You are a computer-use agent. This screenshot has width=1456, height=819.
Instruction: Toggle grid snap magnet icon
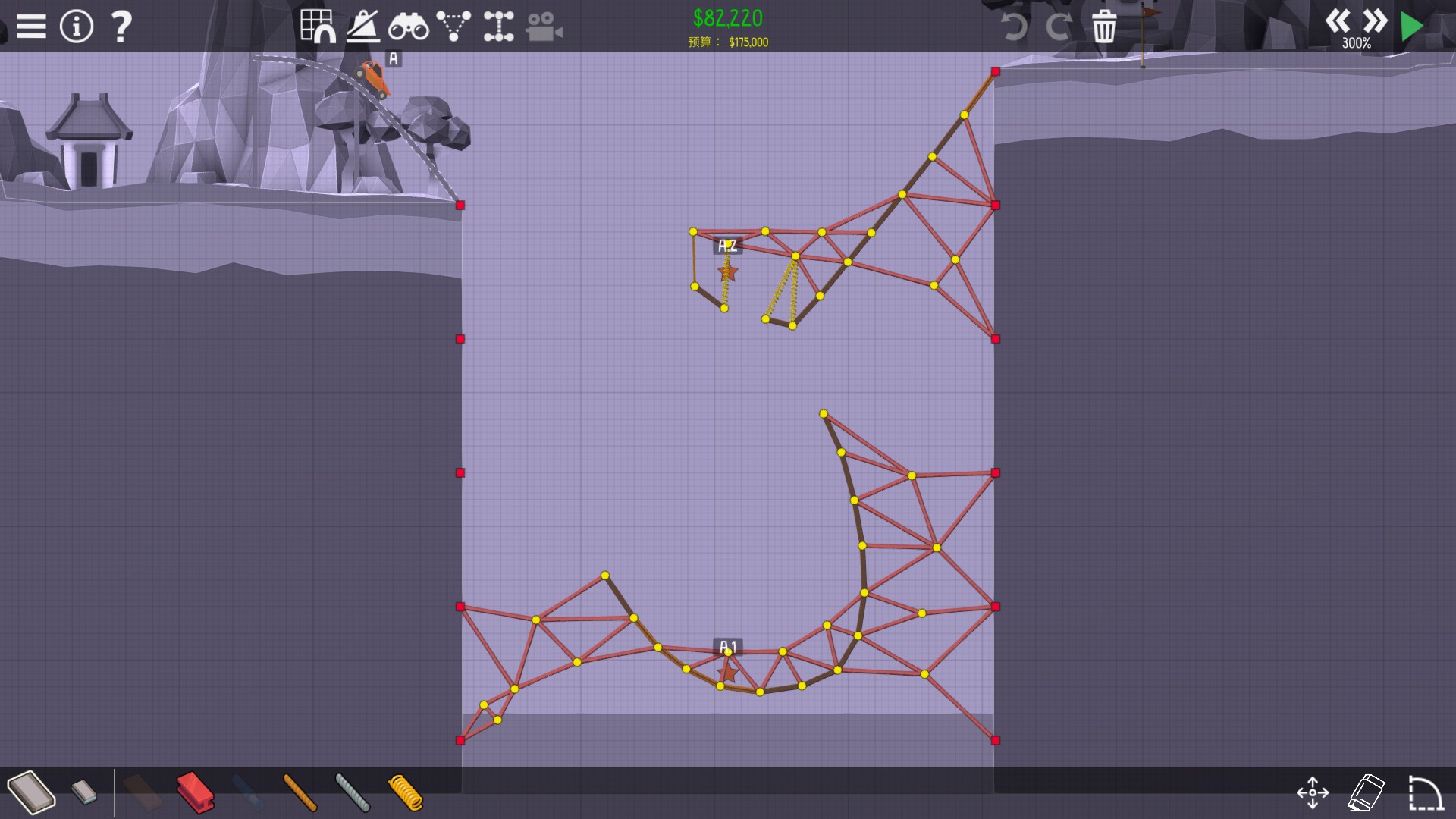point(318,27)
